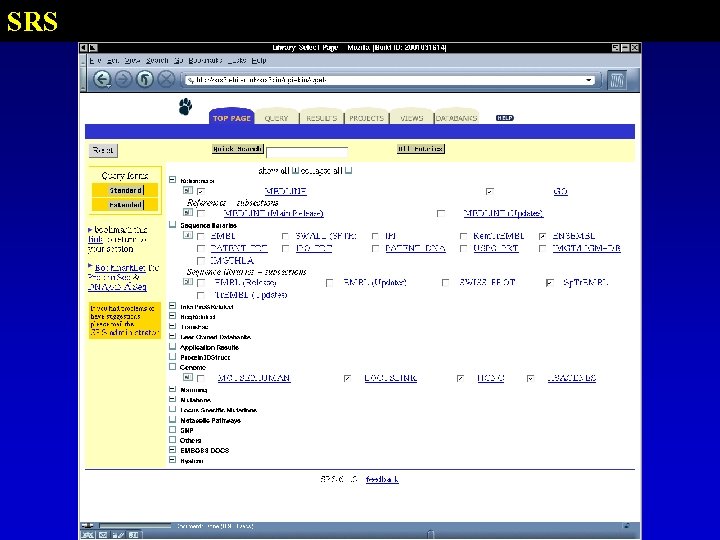Viewport: 720px width, 540px height.
Task: Click the Quick Search button
Action: (237, 149)
